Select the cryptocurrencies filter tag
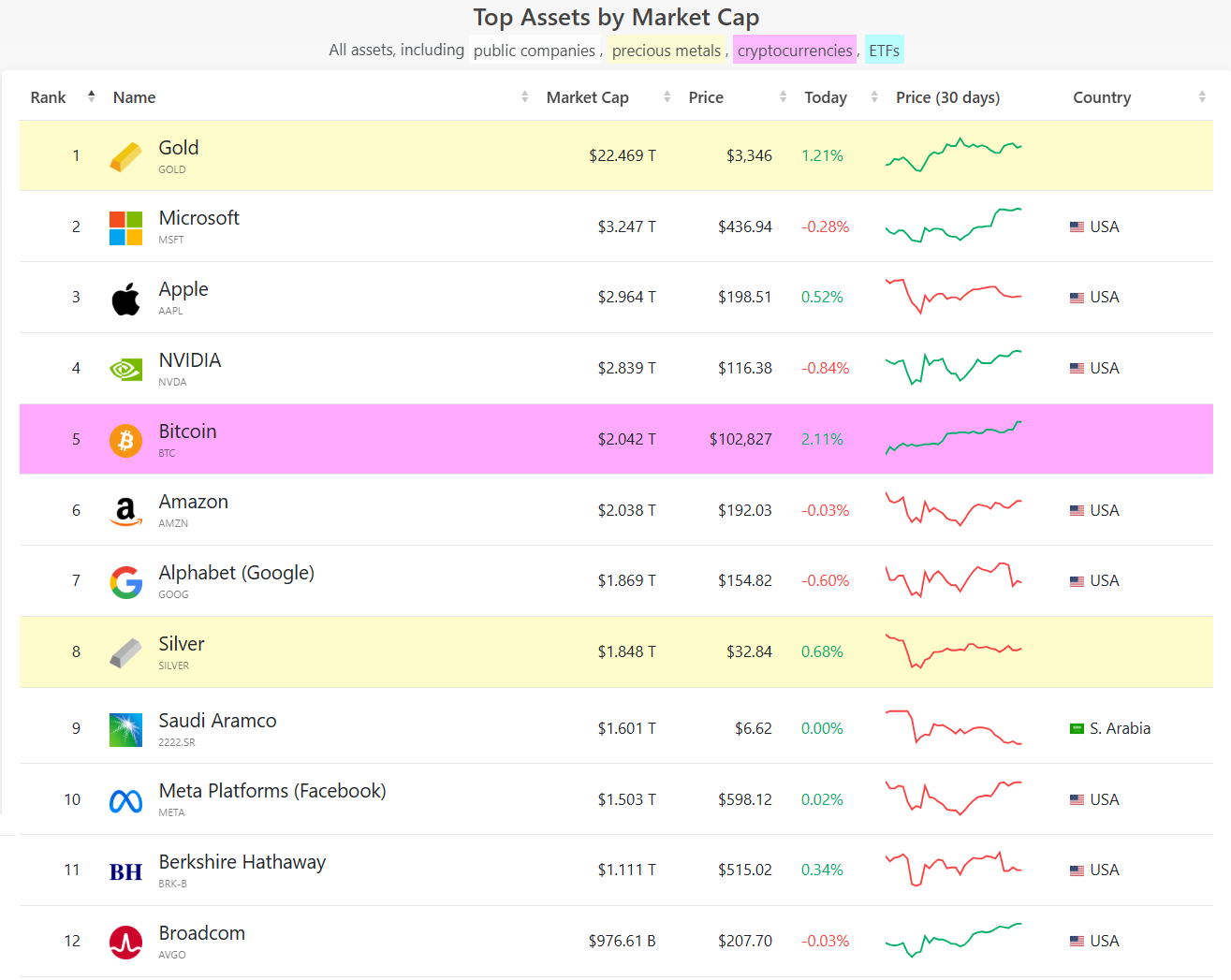Screen dimensions: 1231x980 pos(795,51)
